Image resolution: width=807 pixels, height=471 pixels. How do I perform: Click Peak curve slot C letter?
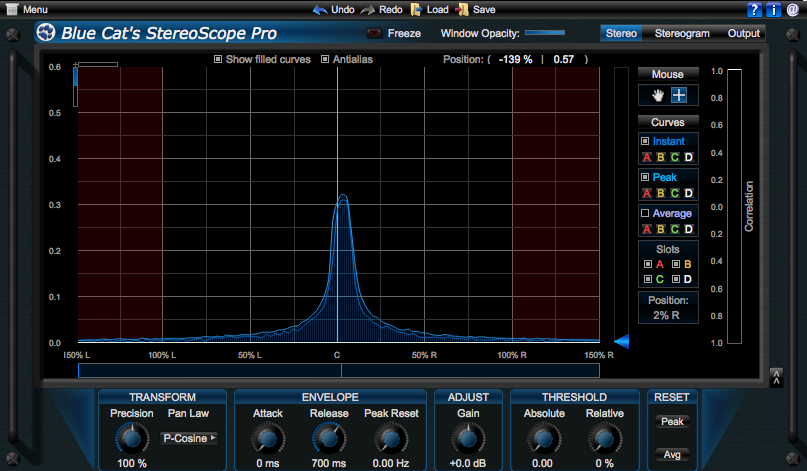point(675,193)
